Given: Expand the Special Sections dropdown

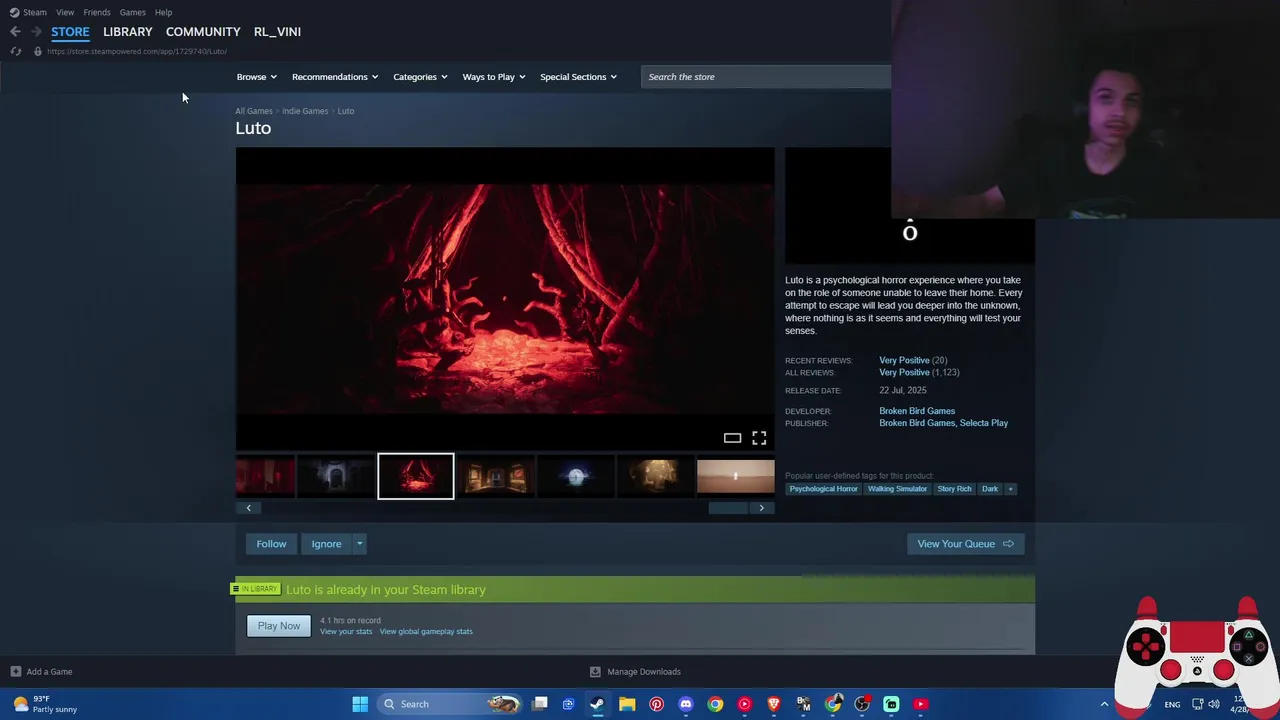Looking at the screenshot, I should 579,77.
